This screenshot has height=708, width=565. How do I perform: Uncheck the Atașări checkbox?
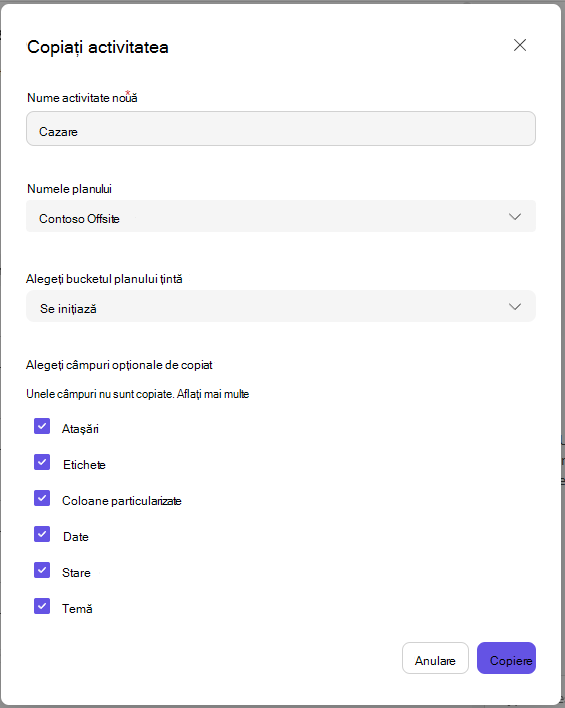[42, 426]
